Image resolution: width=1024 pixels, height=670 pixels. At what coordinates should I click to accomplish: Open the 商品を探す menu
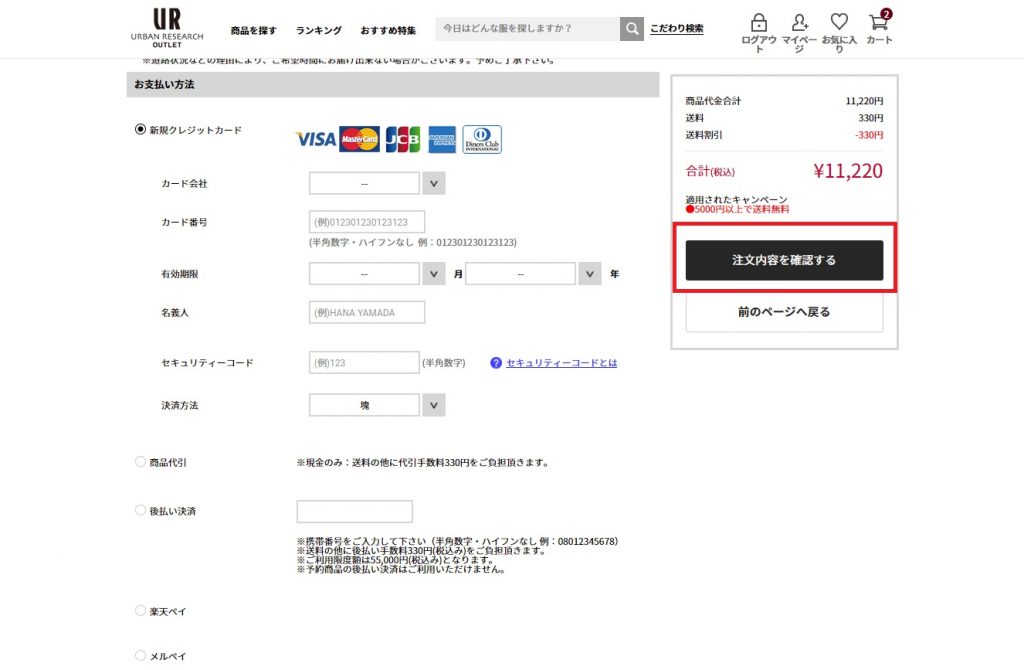tap(253, 31)
